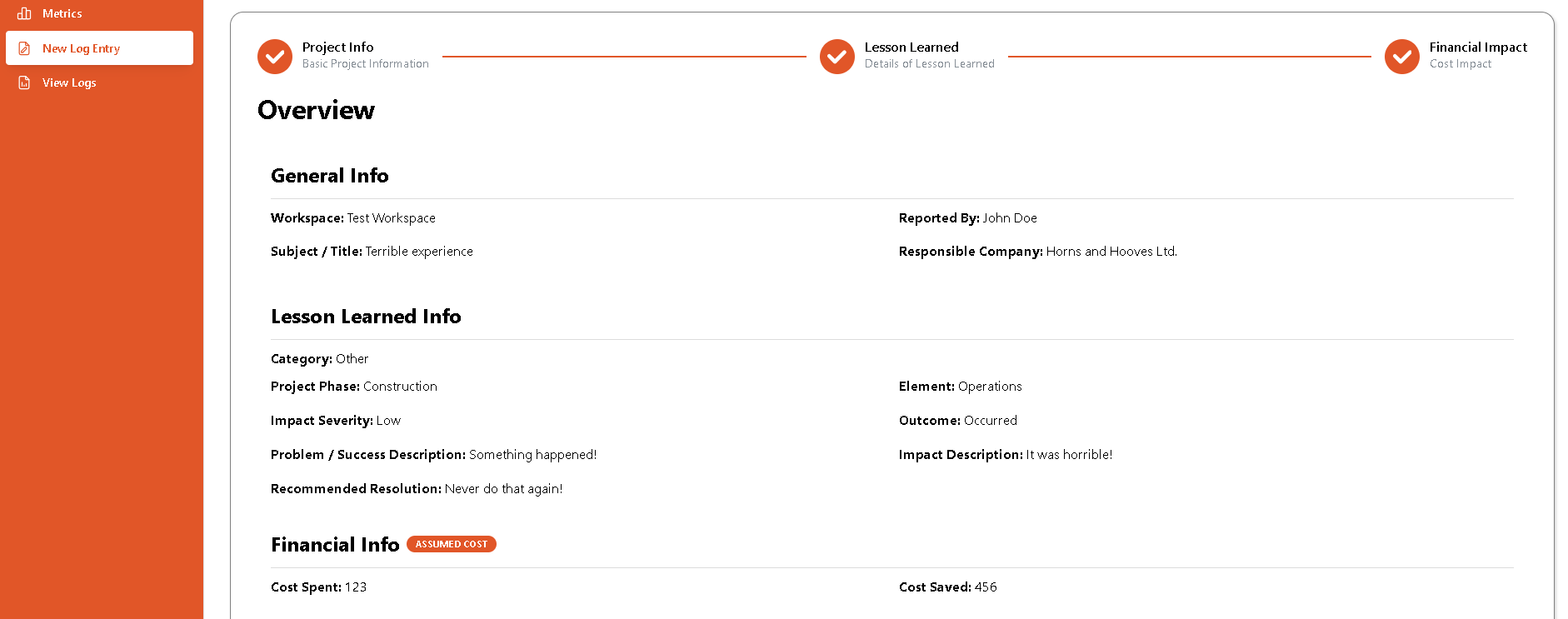This screenshot has width=1568, height=619.
Task: Click the New Log Entry pencil icon
Action: tap(24, 48)
